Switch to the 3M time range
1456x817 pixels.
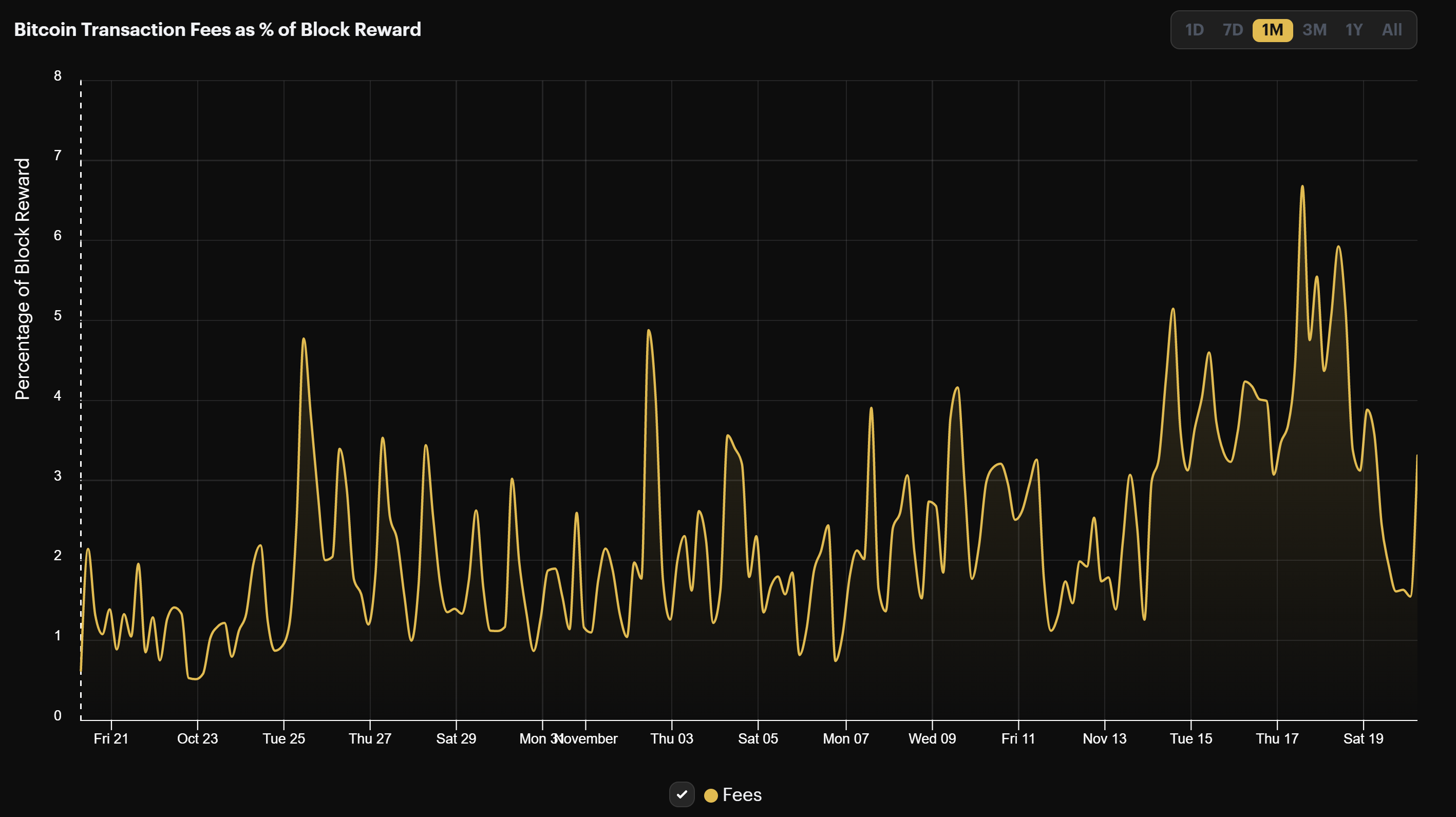pyautogui.click(x=1314, y=29)
